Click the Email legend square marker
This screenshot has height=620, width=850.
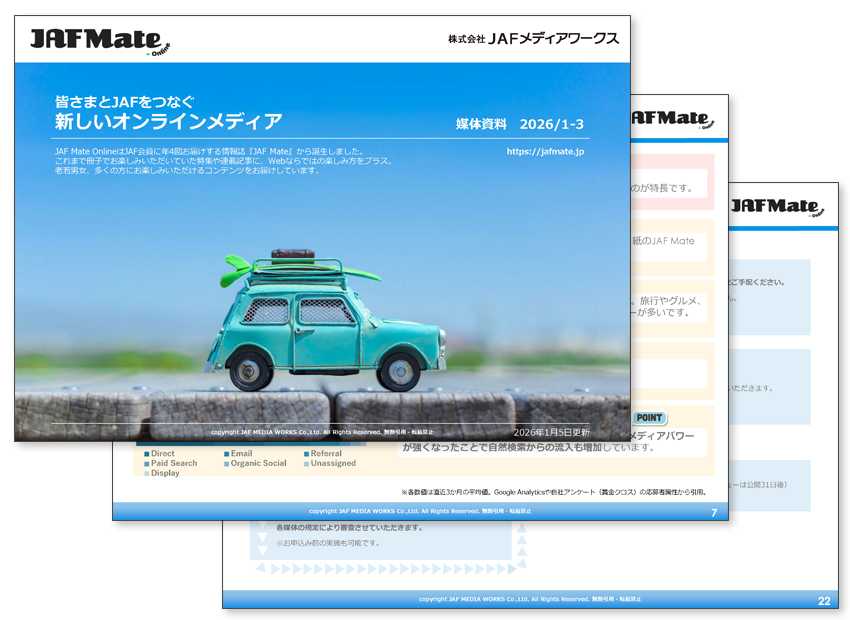(x=226, y=452)
